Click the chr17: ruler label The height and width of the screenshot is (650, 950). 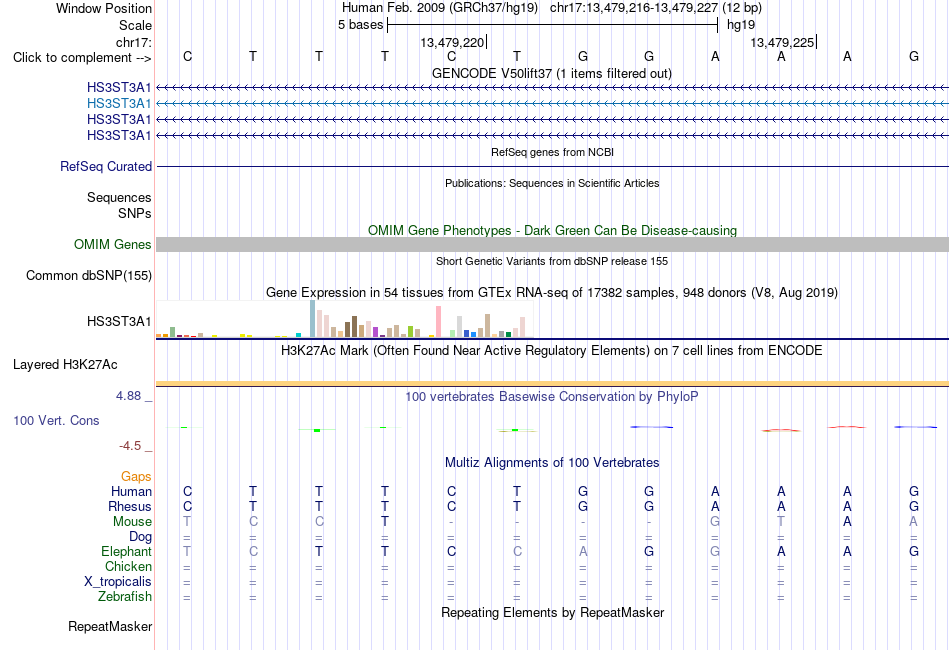click(133, 42)
